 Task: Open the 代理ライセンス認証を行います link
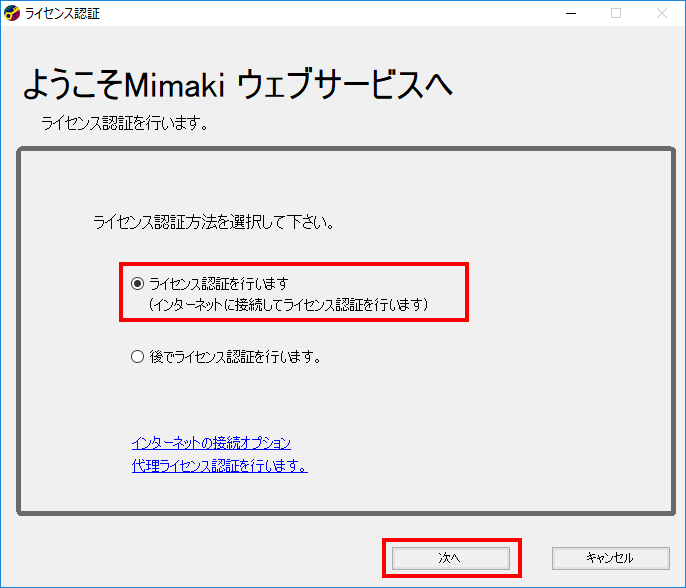pos(220,466)
